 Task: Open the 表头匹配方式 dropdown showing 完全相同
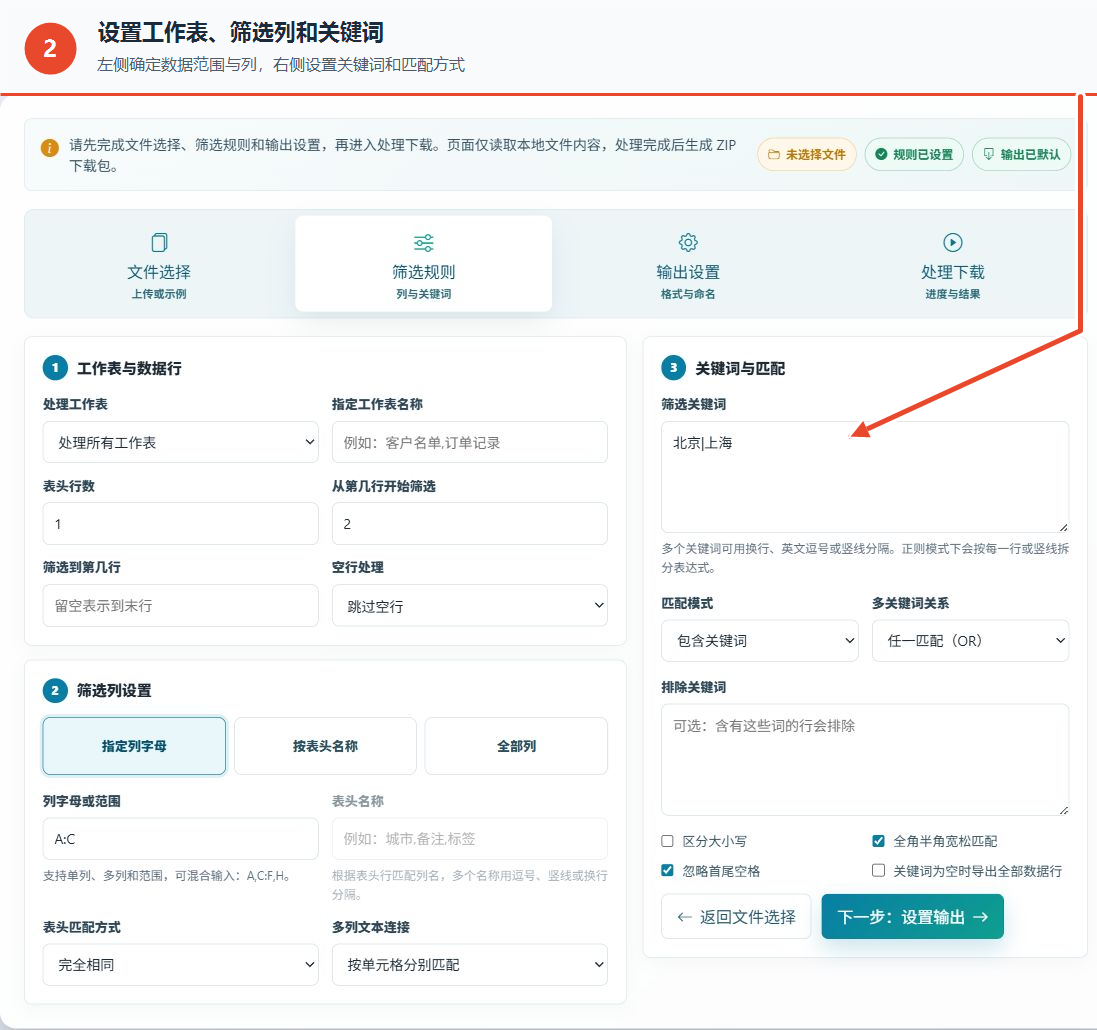pyautogui.click(x=181, y=965)
